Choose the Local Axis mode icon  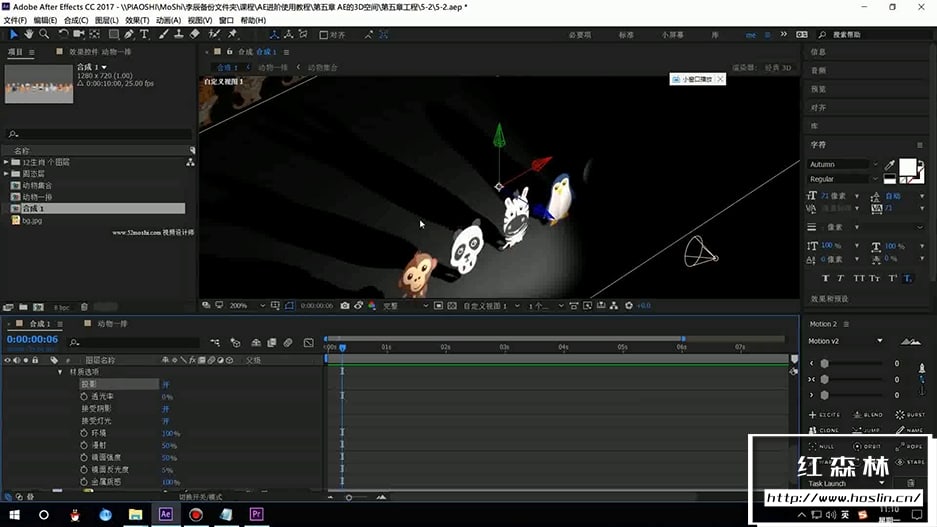click(x=274, y=35)
